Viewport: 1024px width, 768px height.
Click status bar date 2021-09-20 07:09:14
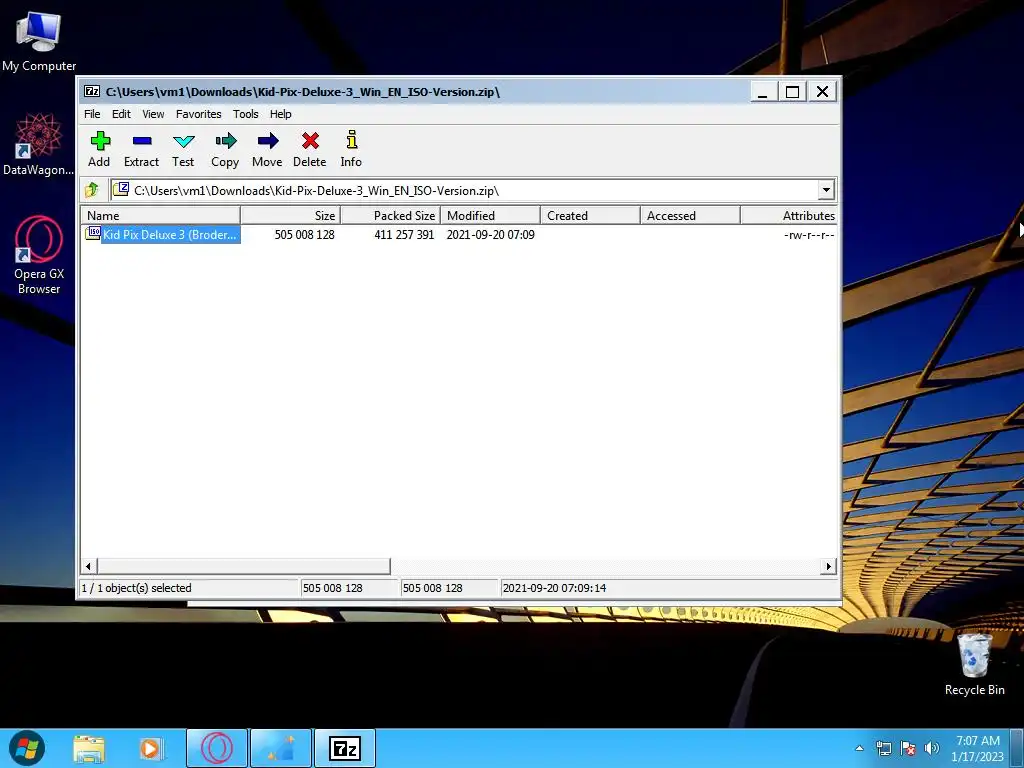pos(554,588)
